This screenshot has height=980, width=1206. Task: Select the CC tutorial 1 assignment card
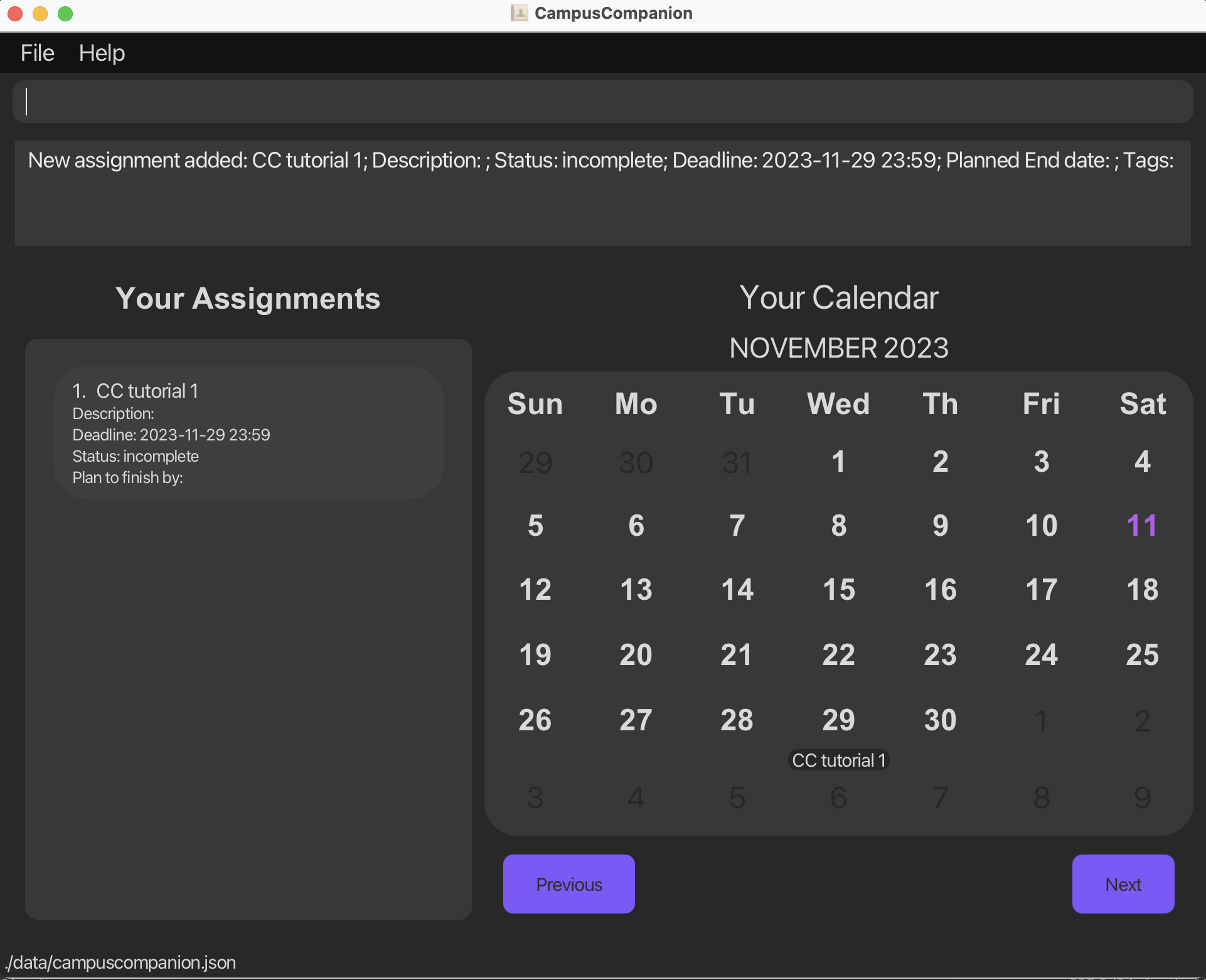tap(248, 433)
